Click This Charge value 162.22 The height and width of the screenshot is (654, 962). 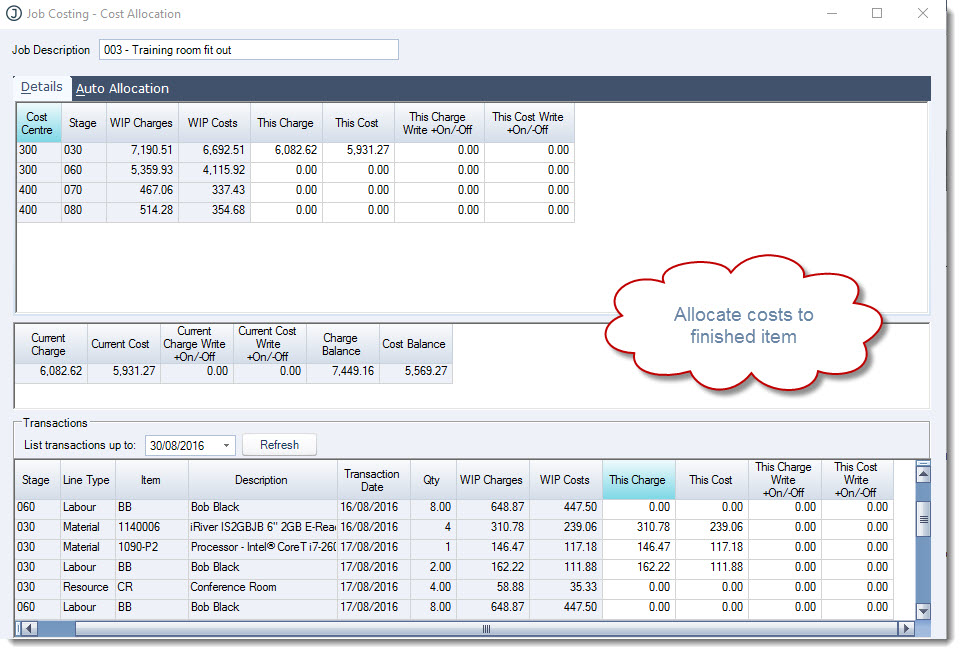(x=638, y=567)
